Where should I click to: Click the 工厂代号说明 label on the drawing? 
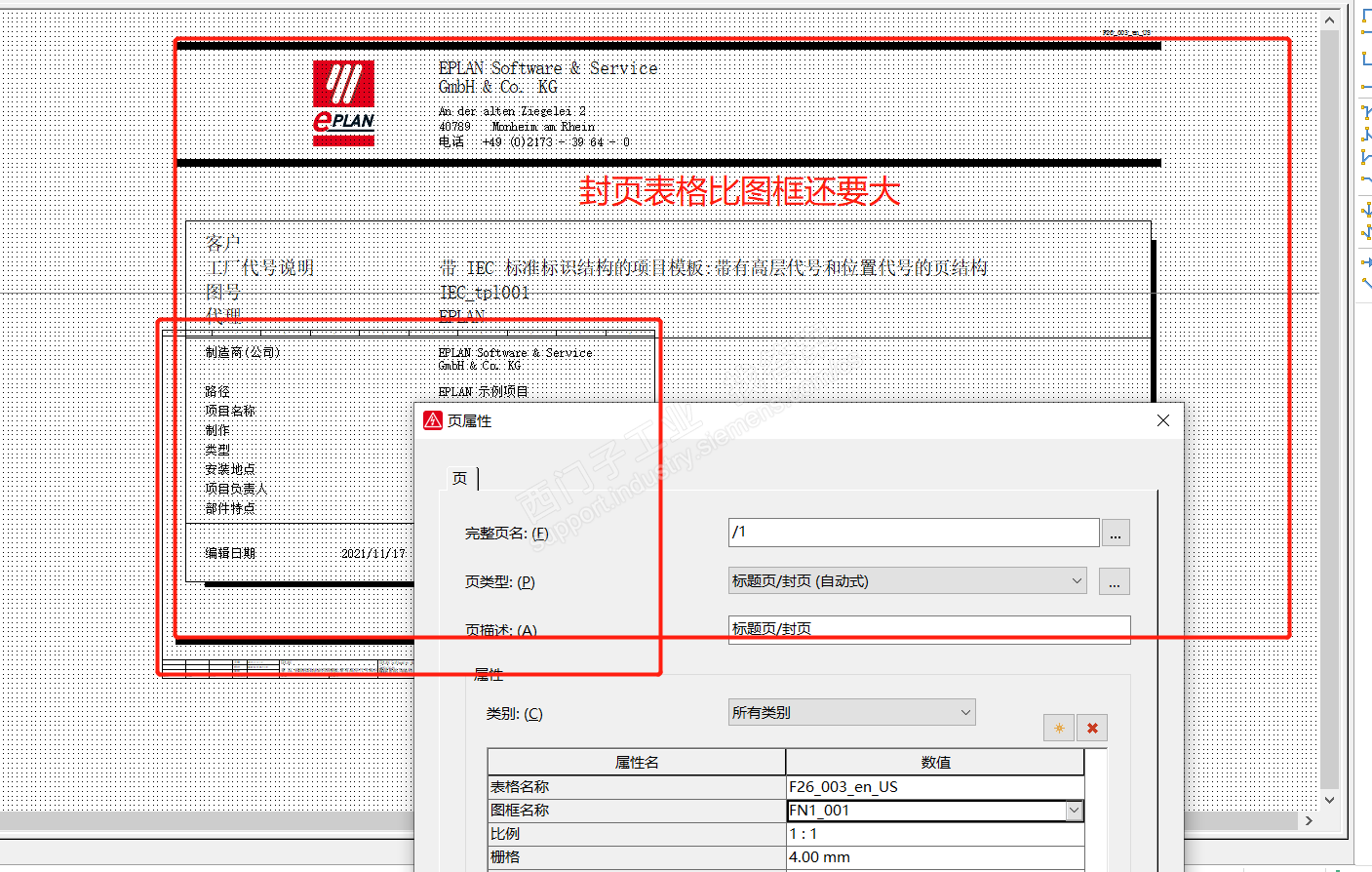[260, 267]
